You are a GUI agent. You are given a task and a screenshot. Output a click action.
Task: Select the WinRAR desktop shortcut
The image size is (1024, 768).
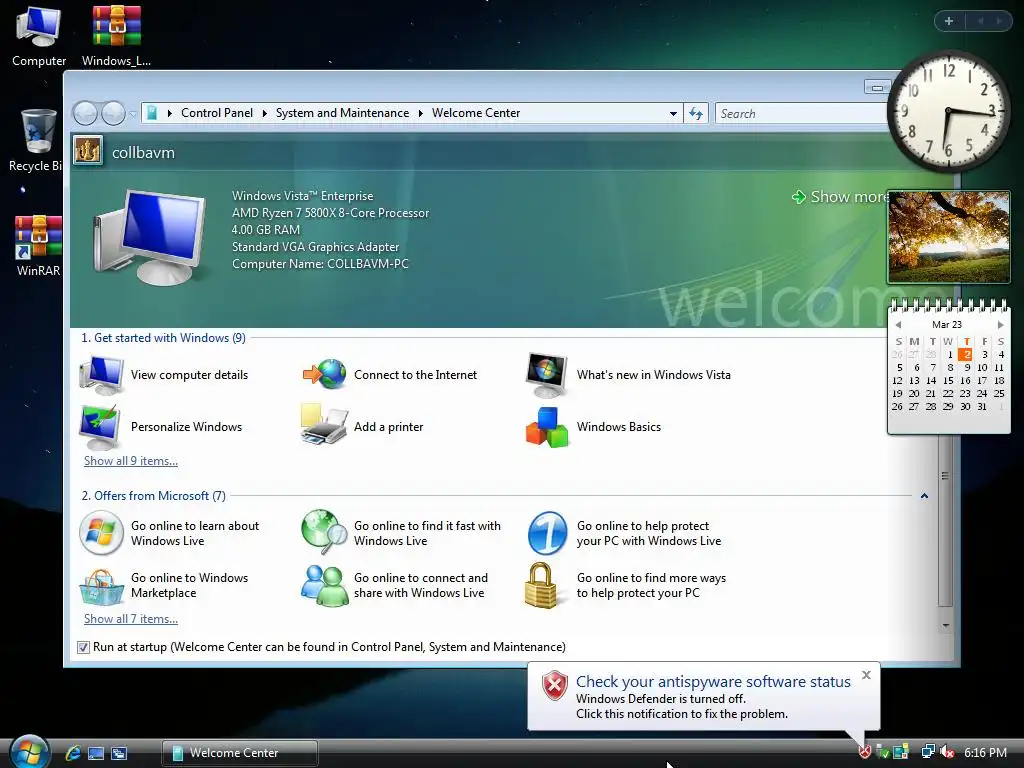point(38,246)
